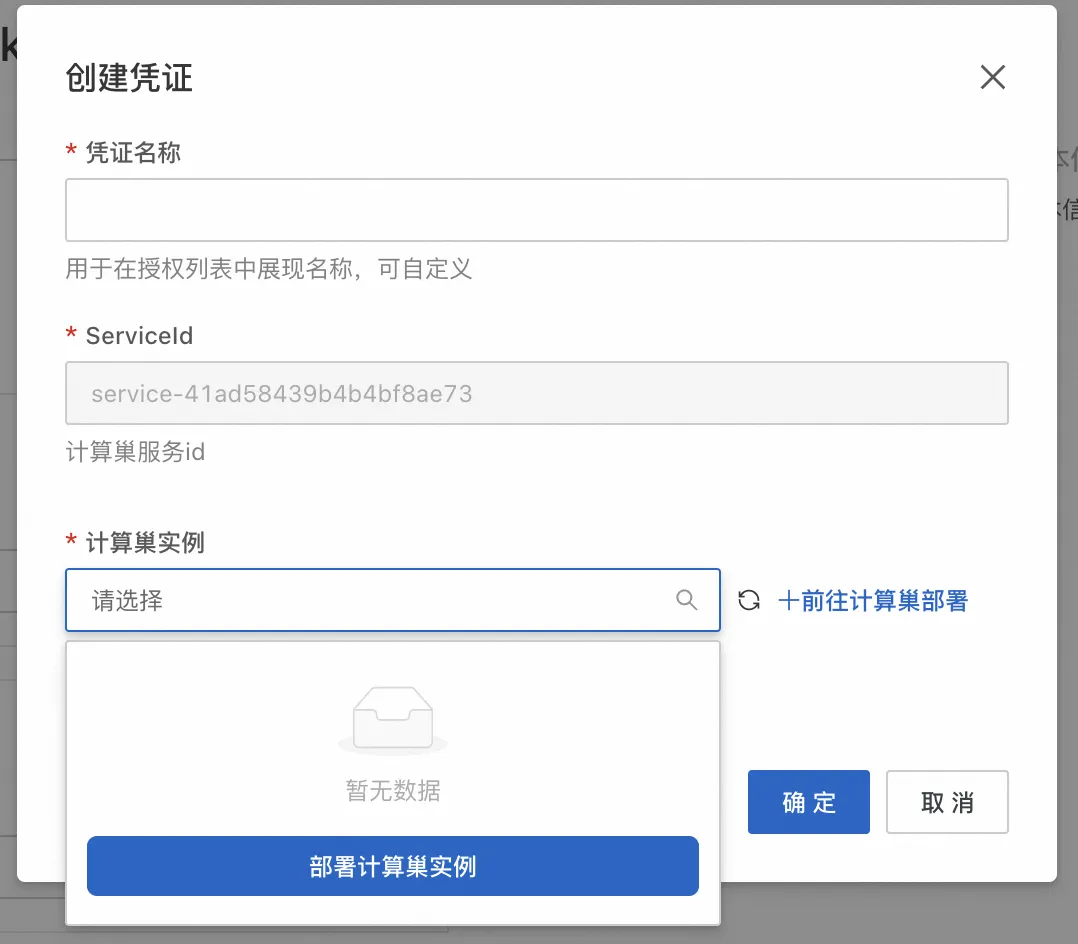Confirm with the 确定 button
1078x944 pixels.
click(x=808, y=802)
